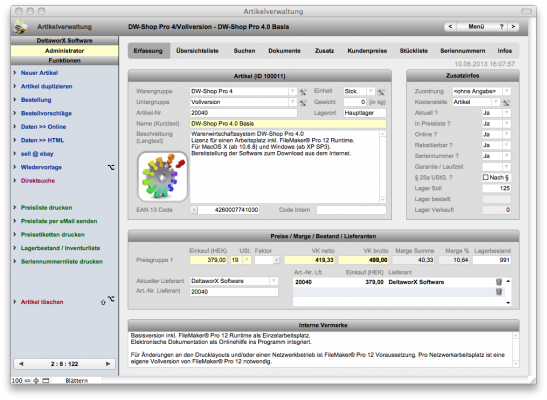Screen dimensions: 547x400
Task: Click Preisliste per eMail senden
Action: (x=59, y=221)
